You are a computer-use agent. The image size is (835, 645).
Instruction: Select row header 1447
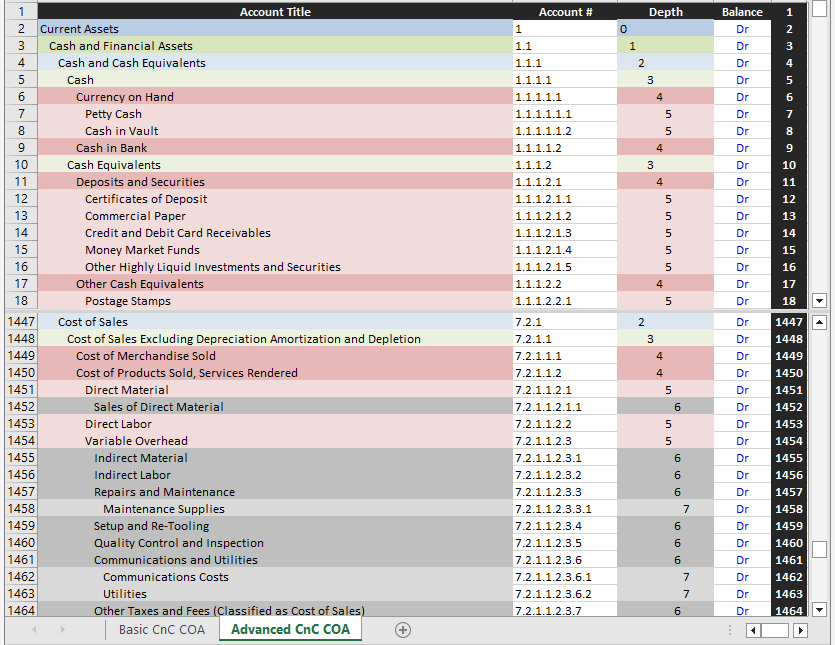[x=21, y=322]
